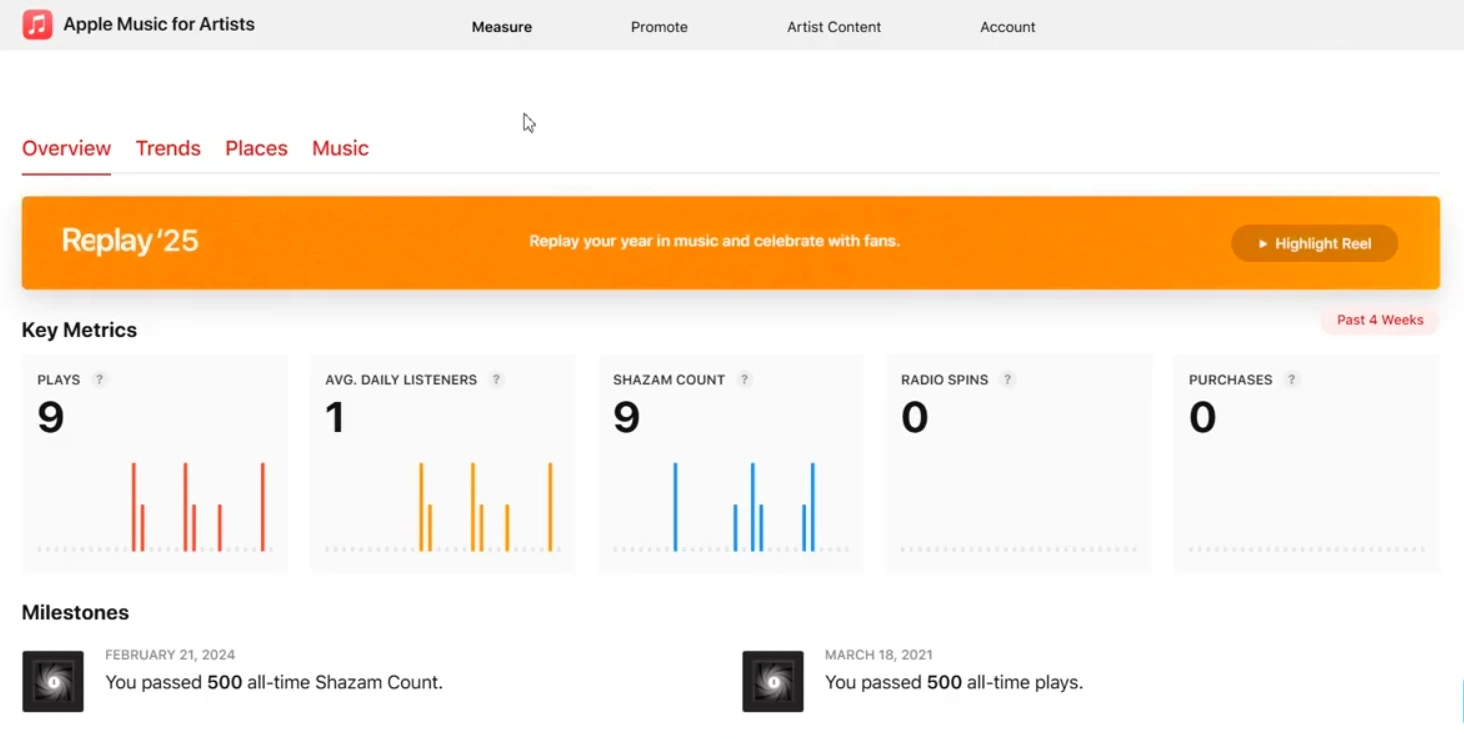Open help for Purchases metric
Screen dimensions: 1464x739
[x=1292, y=380]
